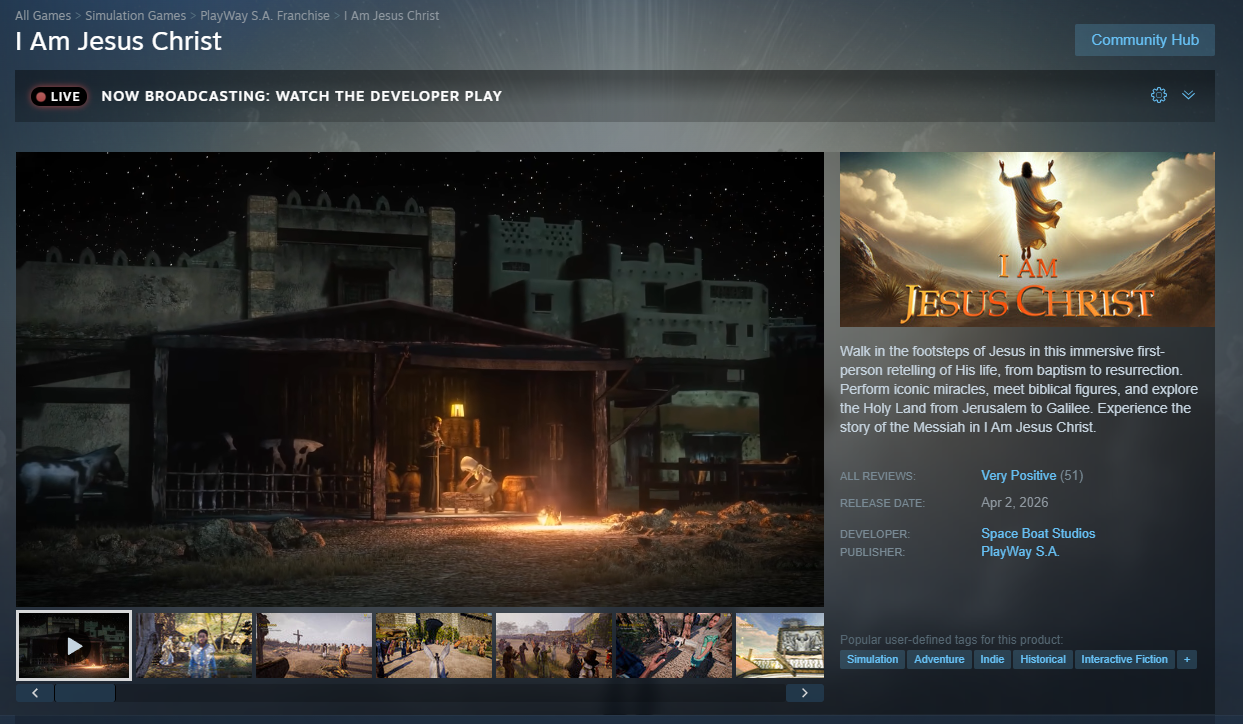Select the Adventure tag

tap(939, 659)
